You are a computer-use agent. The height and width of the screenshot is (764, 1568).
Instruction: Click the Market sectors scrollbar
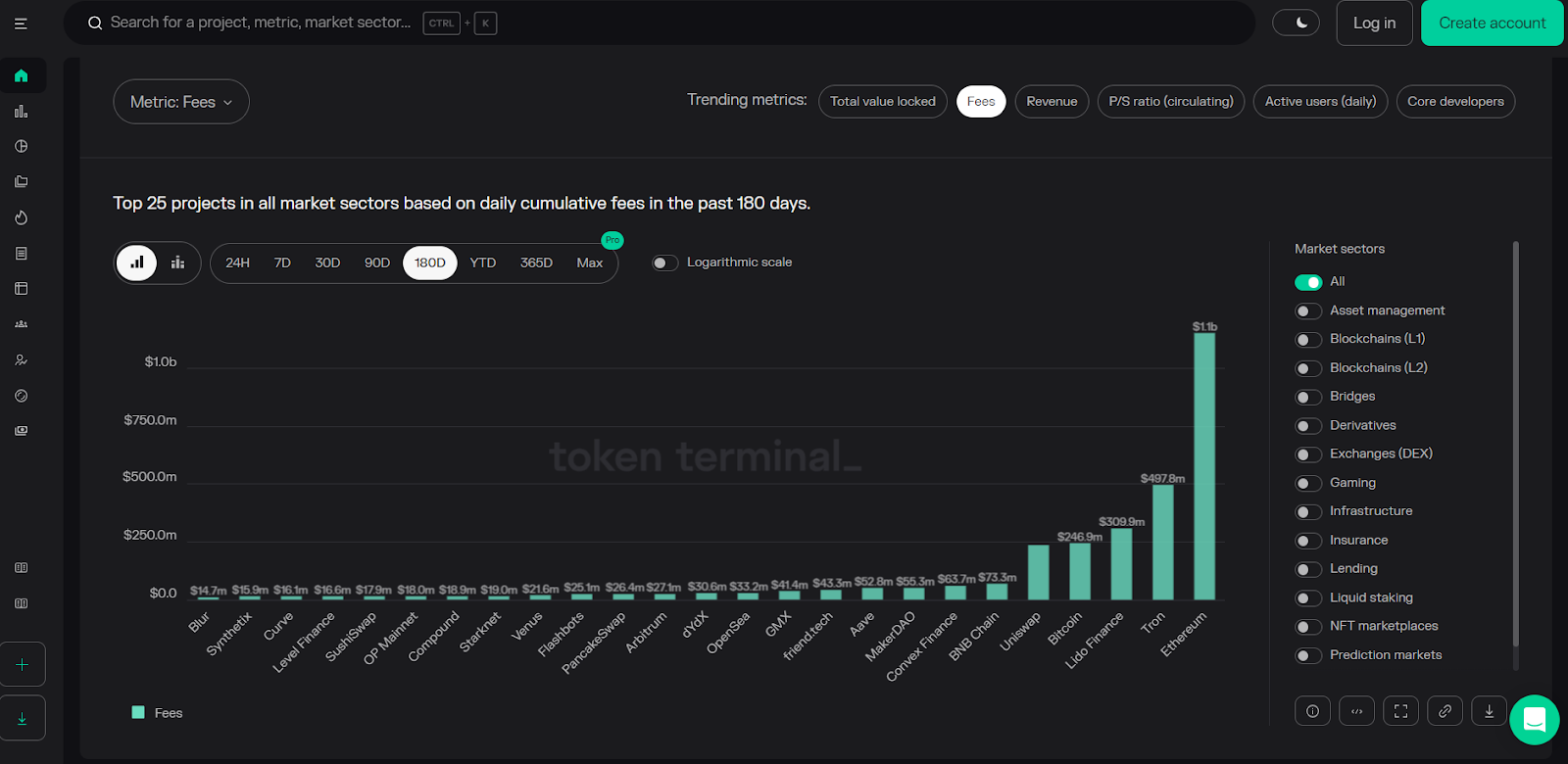1515,444
